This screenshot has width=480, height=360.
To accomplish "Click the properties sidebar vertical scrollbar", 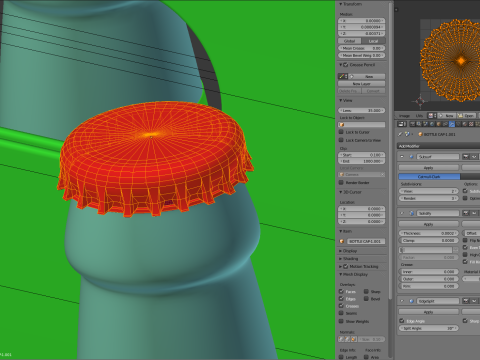I will pyautogui.click(x=391, y=150).
